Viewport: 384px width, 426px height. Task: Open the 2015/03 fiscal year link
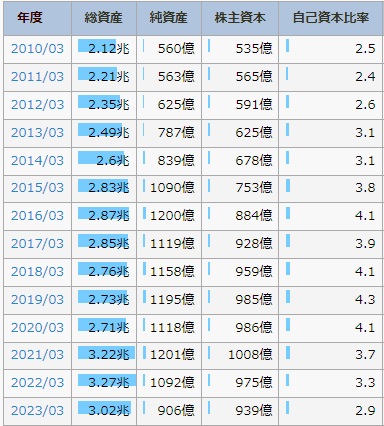tap(37, 187)
